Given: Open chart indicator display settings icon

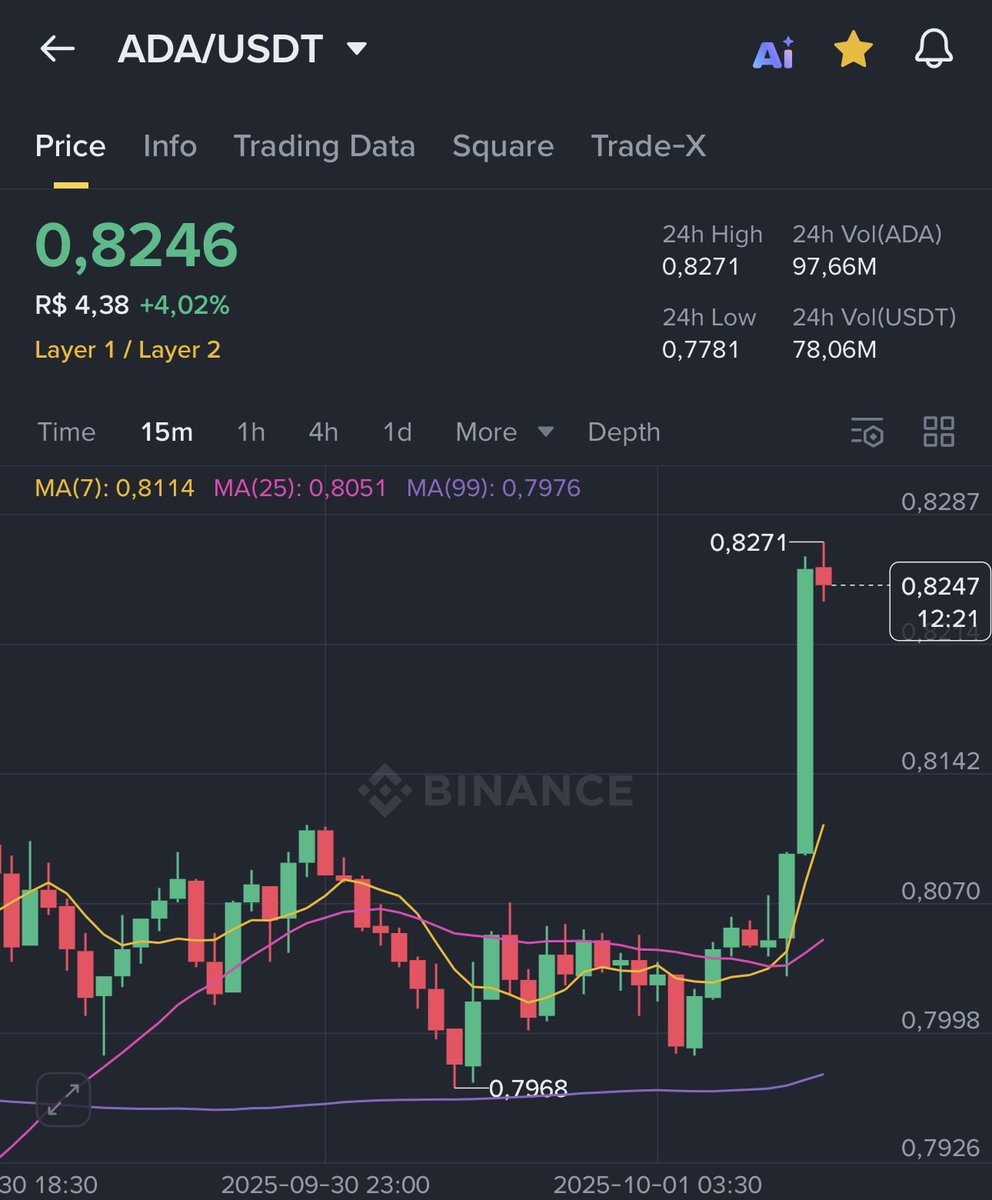Looking at the screenshot, I should point(867,432).
